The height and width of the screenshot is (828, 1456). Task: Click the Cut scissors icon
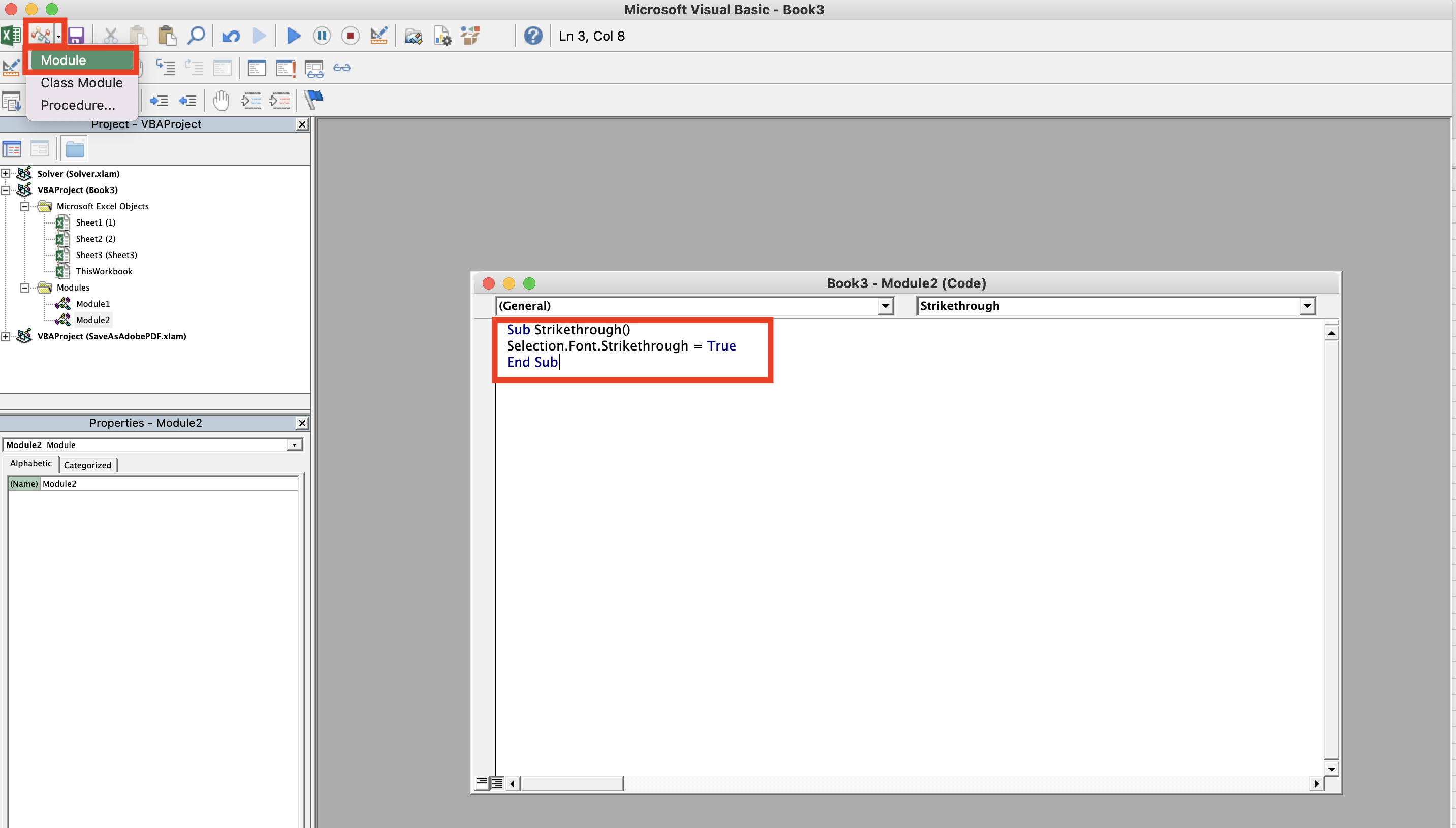coord(110,36)
